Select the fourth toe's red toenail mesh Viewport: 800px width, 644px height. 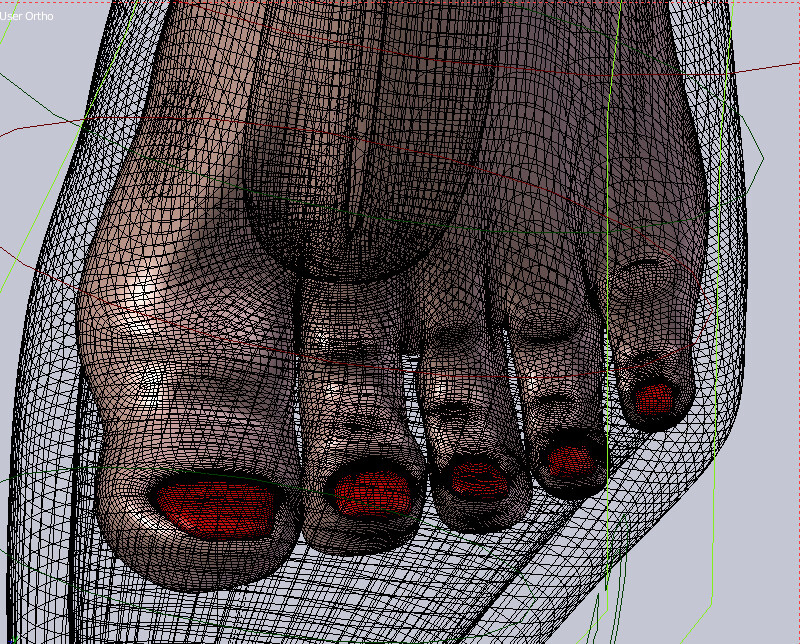[572, 460]
